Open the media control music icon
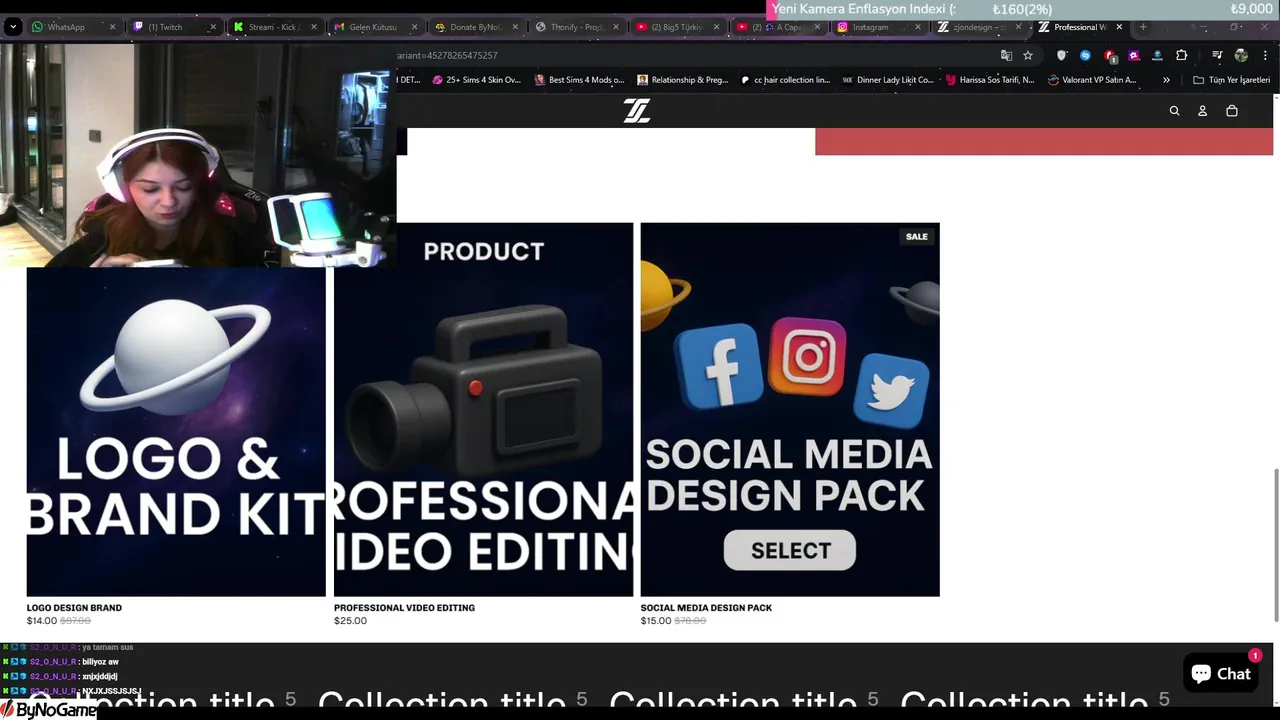Image resolution: width=1280 pixels, height=720 pixels. coord(1217,55)
